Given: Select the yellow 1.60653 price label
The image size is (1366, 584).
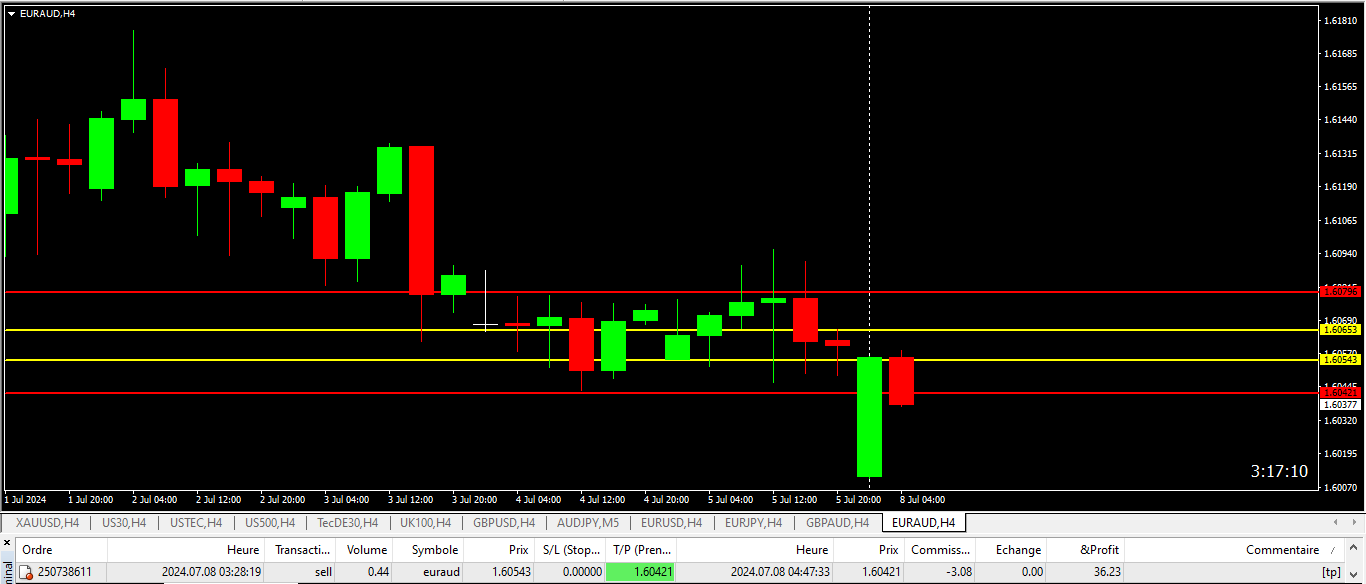Looking at the screenshot, I should click(1340, 329).
